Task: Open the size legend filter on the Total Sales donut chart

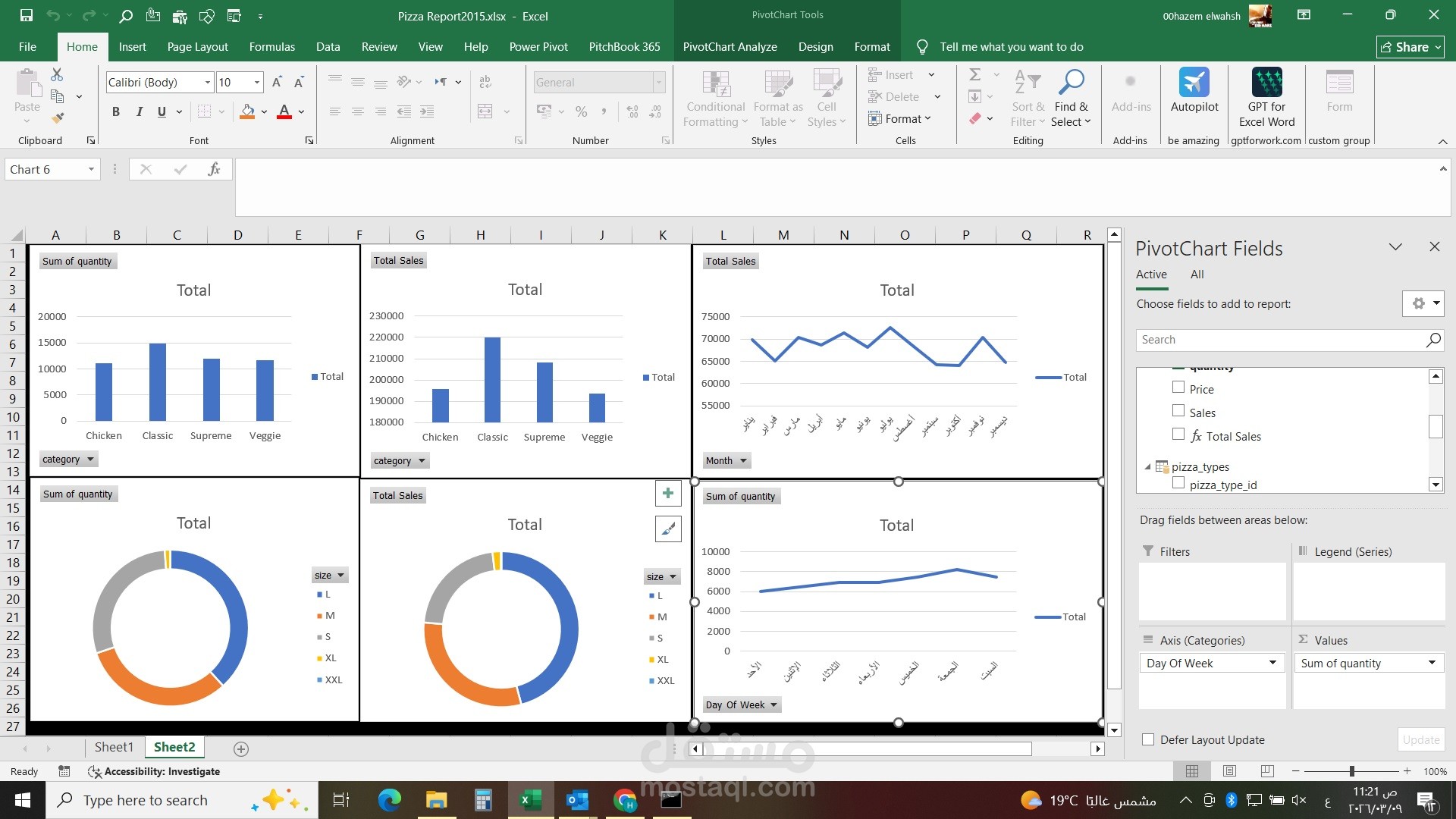Action: click(661, 576)
